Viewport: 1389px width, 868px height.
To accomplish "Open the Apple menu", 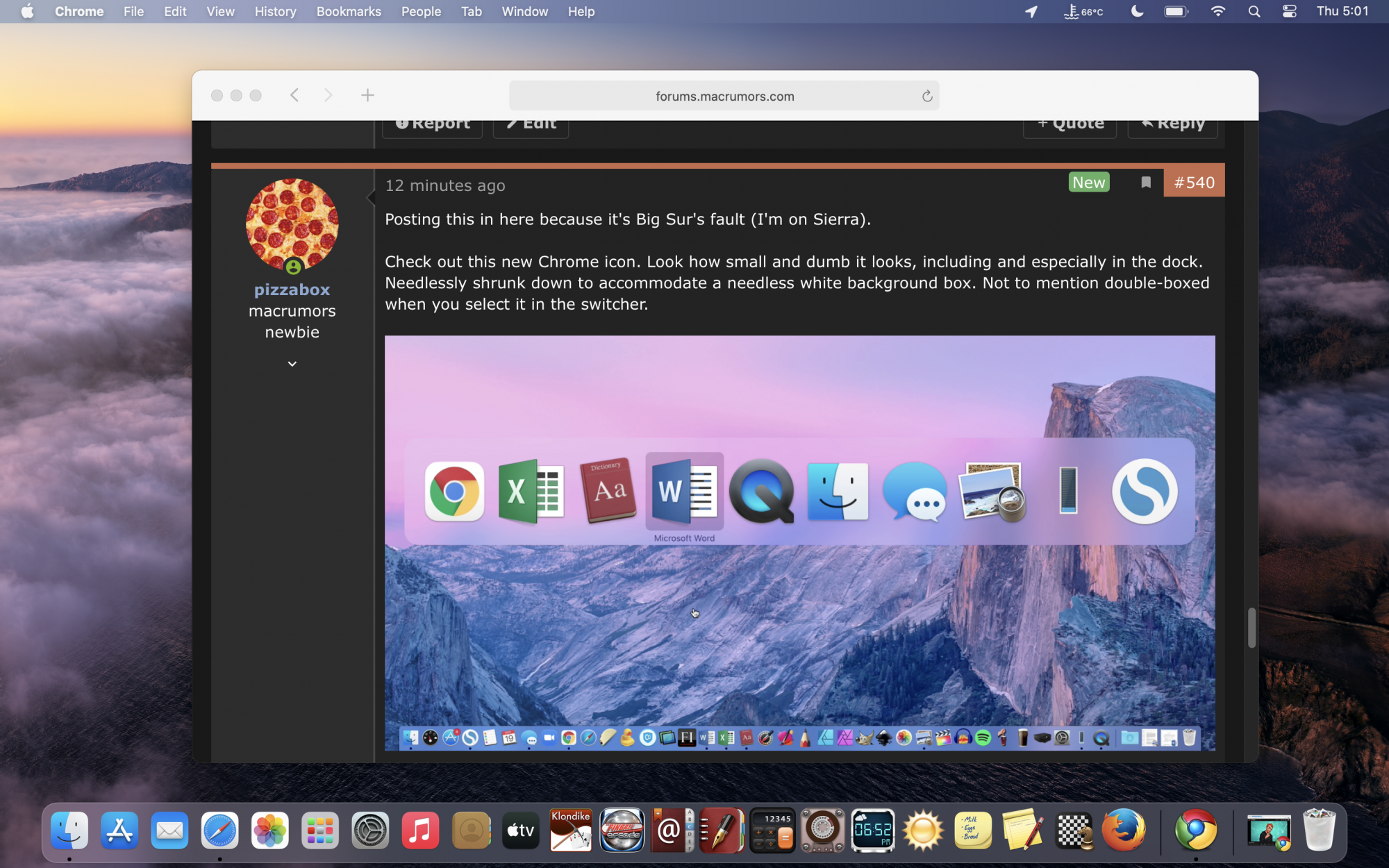I will [27, 11].
